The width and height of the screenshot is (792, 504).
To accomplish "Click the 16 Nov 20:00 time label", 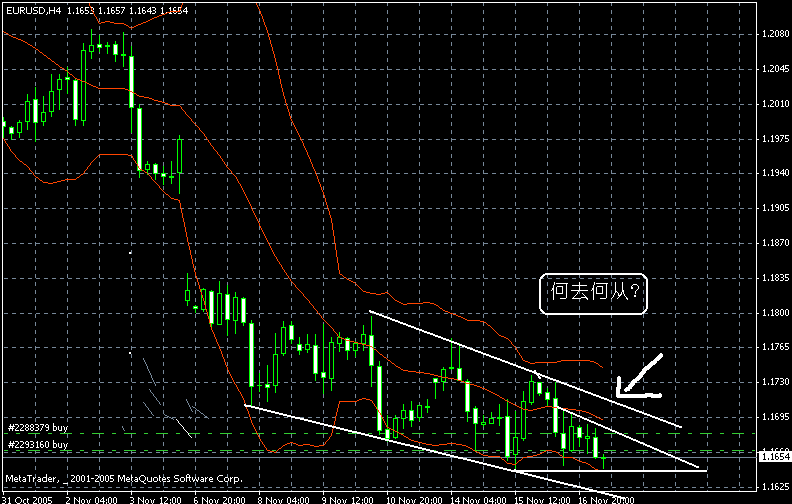I will pos(606,499).
